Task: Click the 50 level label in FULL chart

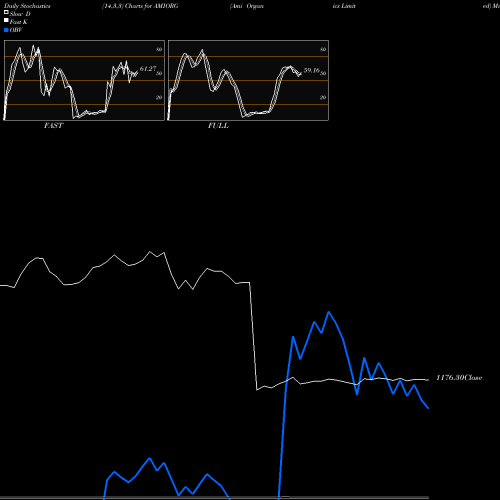Action: pyautogui.click(x=323, y=73)
